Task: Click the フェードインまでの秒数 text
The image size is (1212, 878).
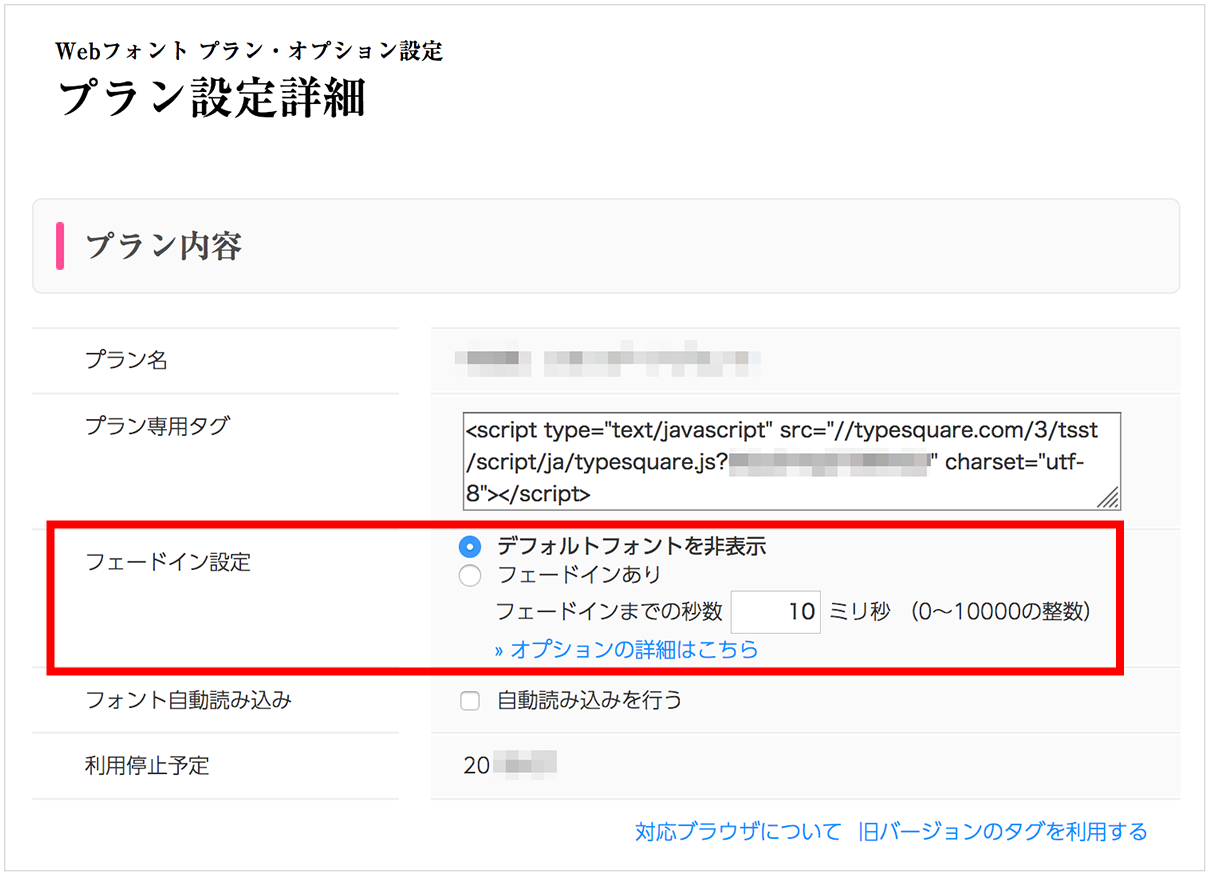Action: [609, 612]
